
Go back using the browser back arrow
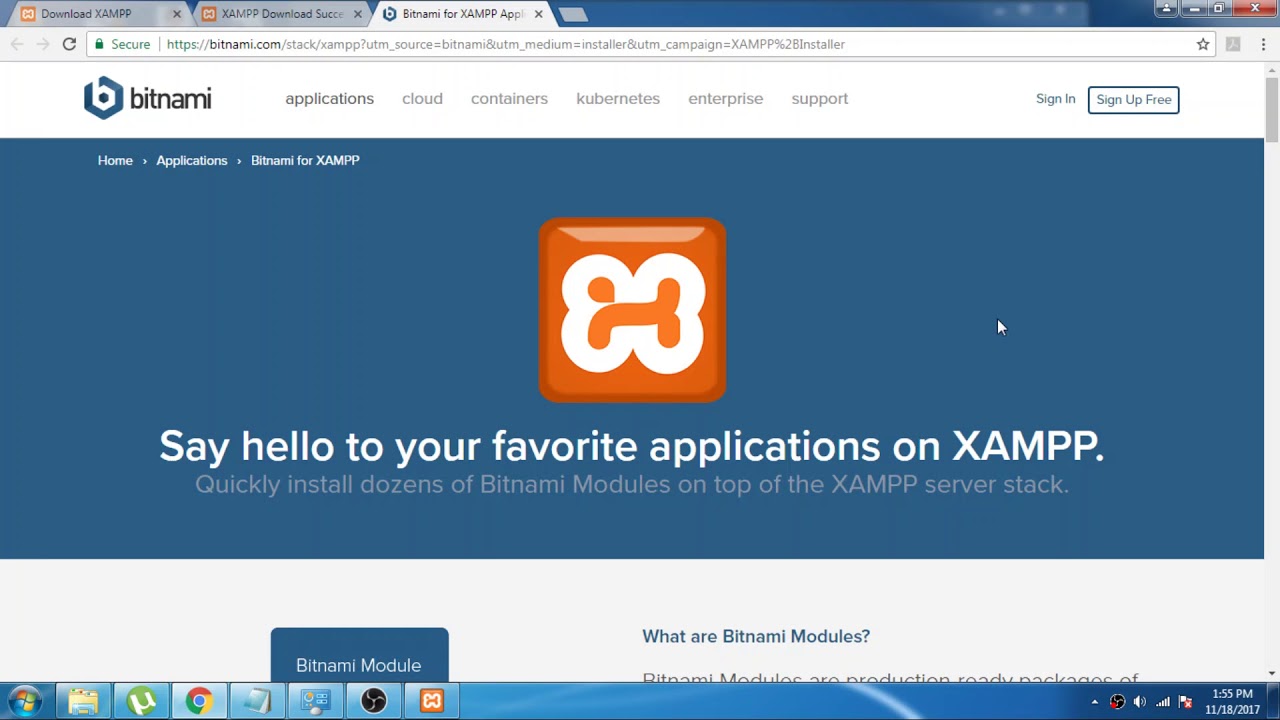coord(17,44)
